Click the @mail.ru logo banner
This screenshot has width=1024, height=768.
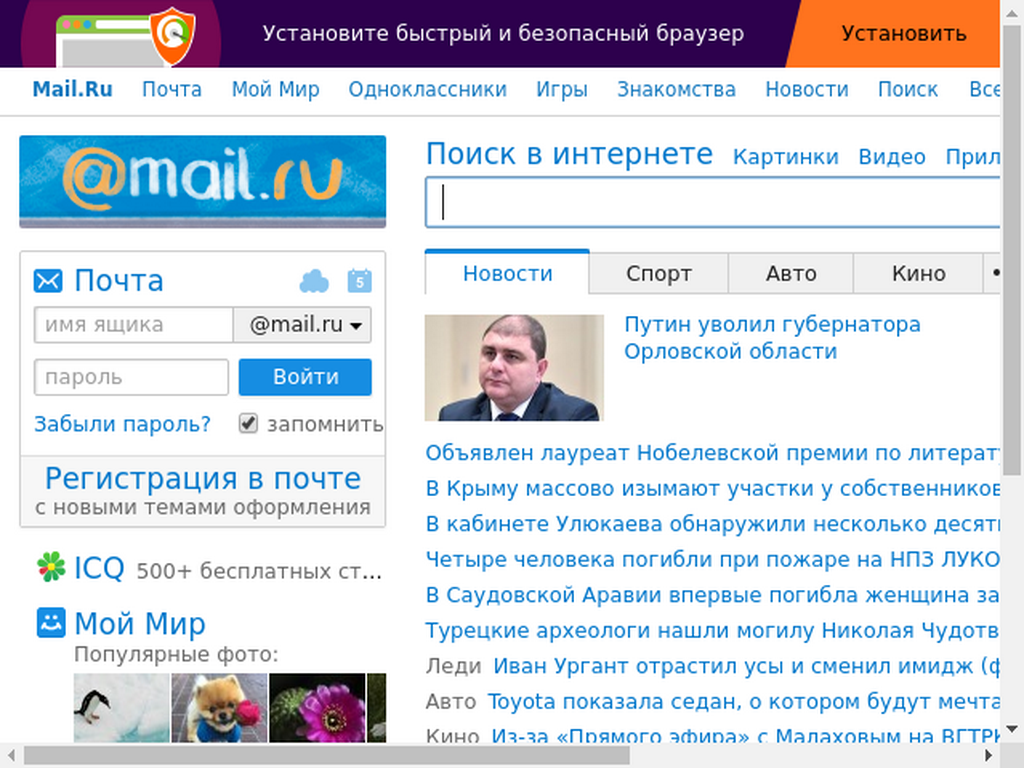tap(202, 182)
